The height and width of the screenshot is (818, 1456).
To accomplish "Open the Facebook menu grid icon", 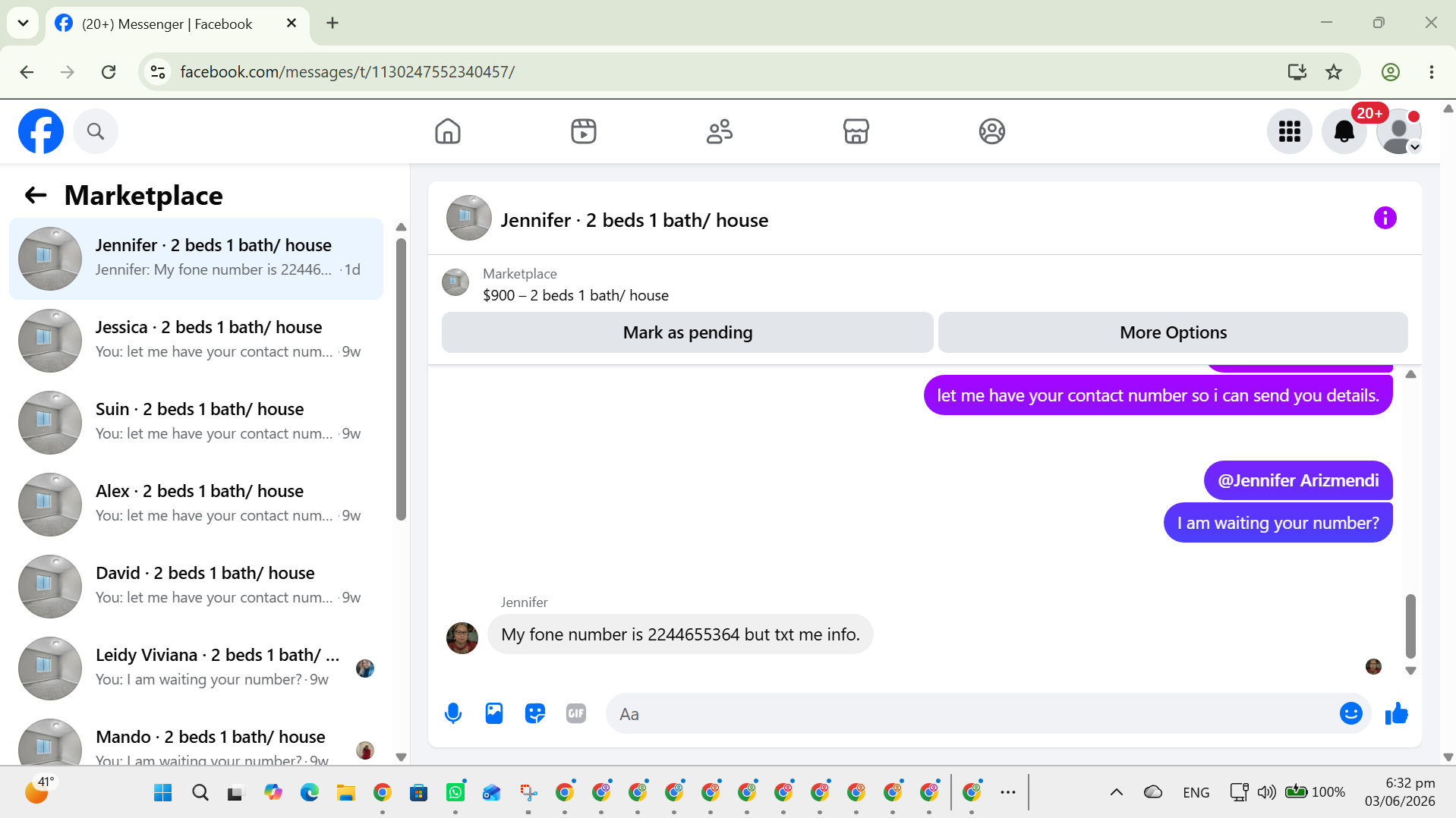I will 1290,131.
